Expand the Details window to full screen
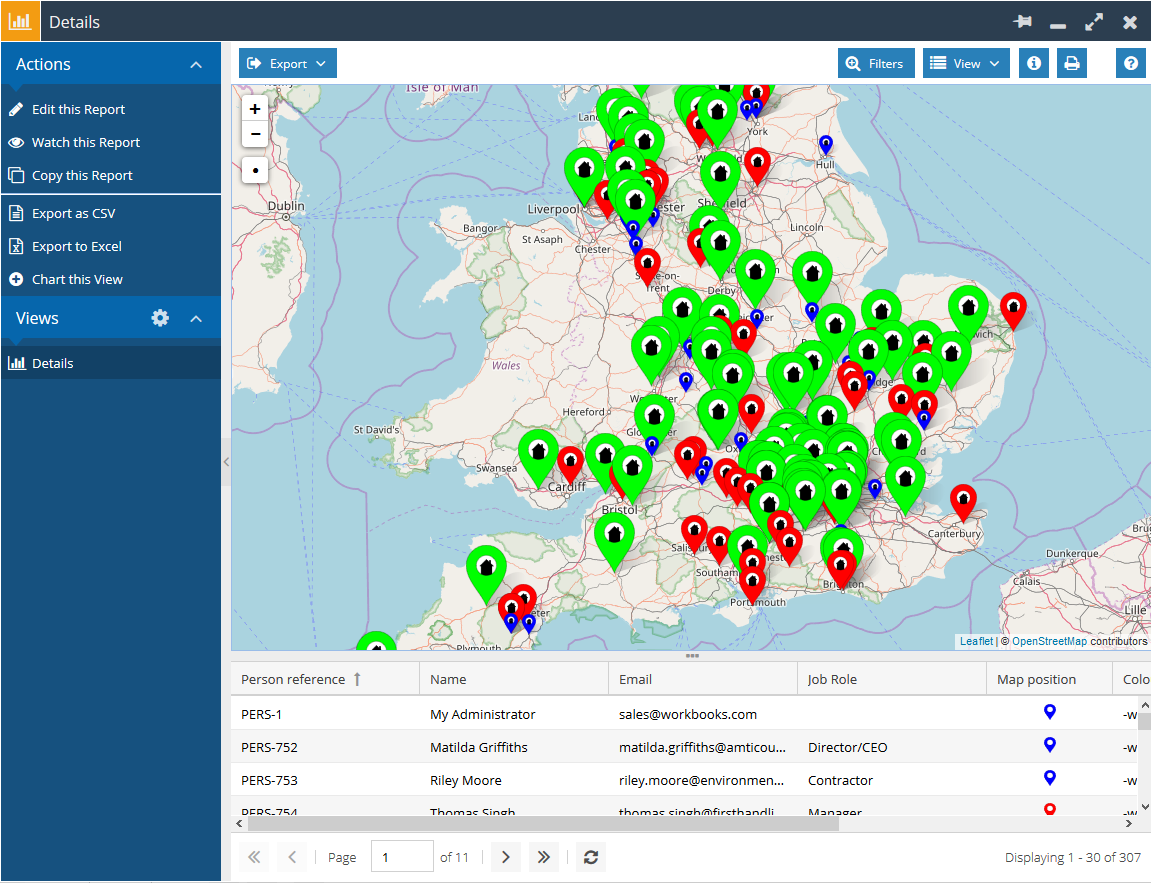This screenshot has width=1151, height=883. (1094, 22)
